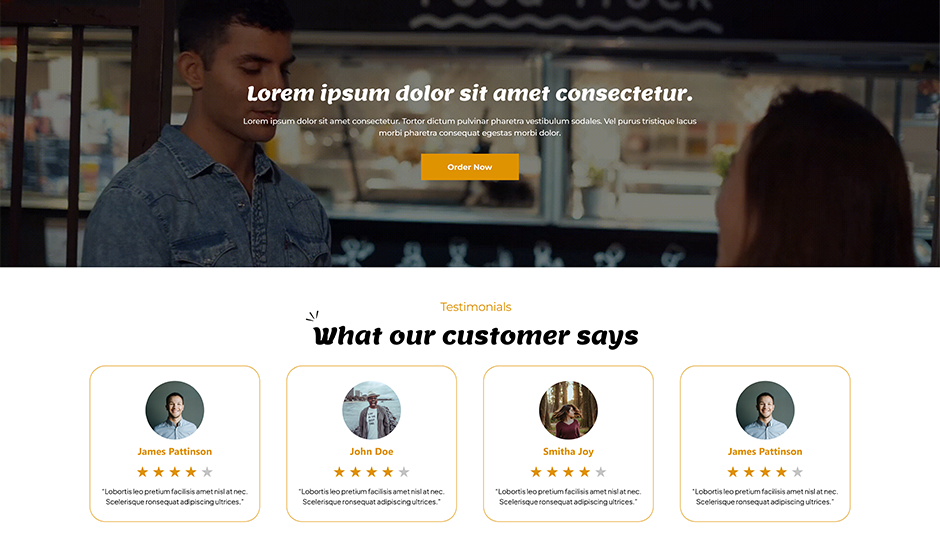Click grey fifth star under John Doe
Viewport: 940px width, 534px height.
(x=404, y=472)
